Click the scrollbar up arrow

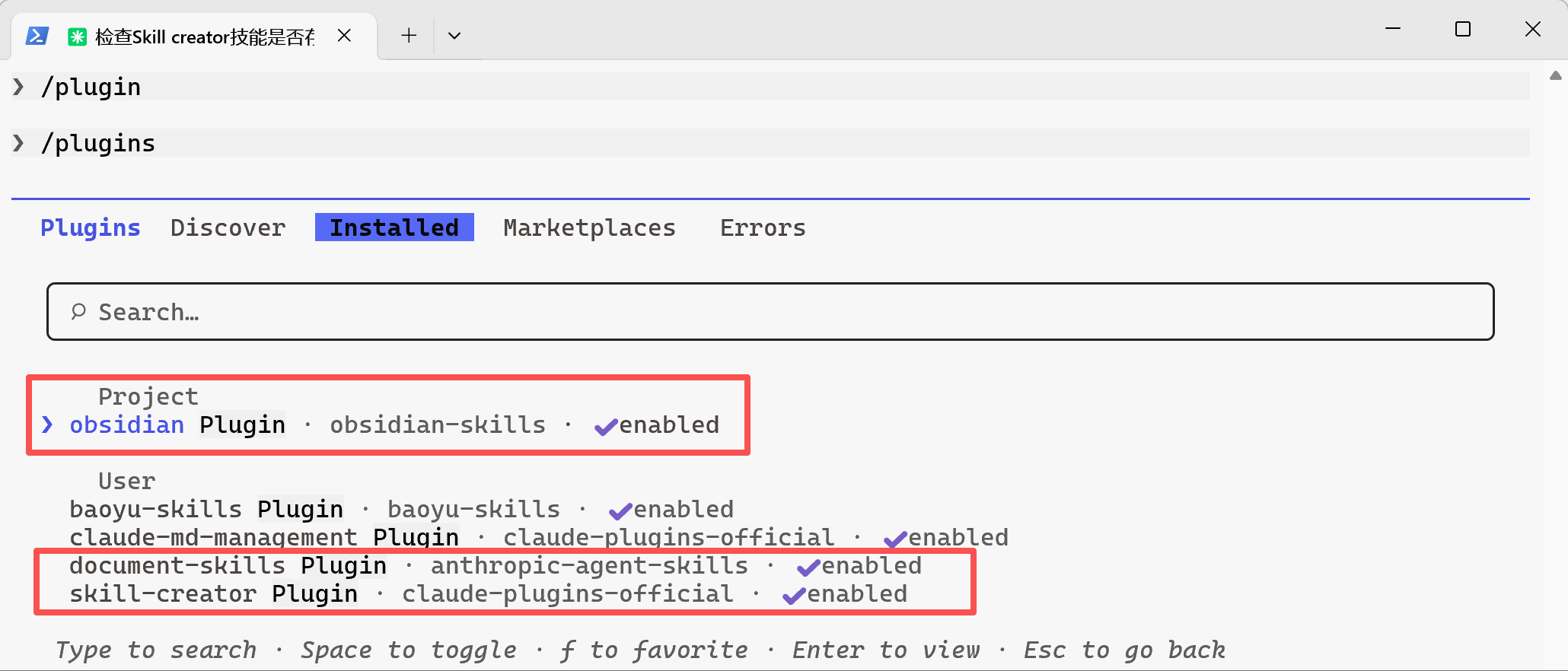(1556, 75)
